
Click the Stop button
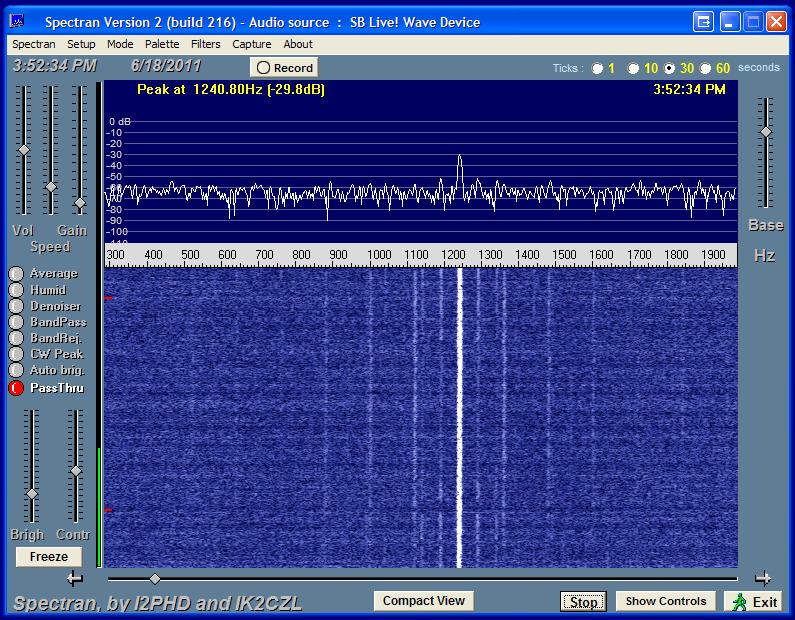tap(583, 602)
